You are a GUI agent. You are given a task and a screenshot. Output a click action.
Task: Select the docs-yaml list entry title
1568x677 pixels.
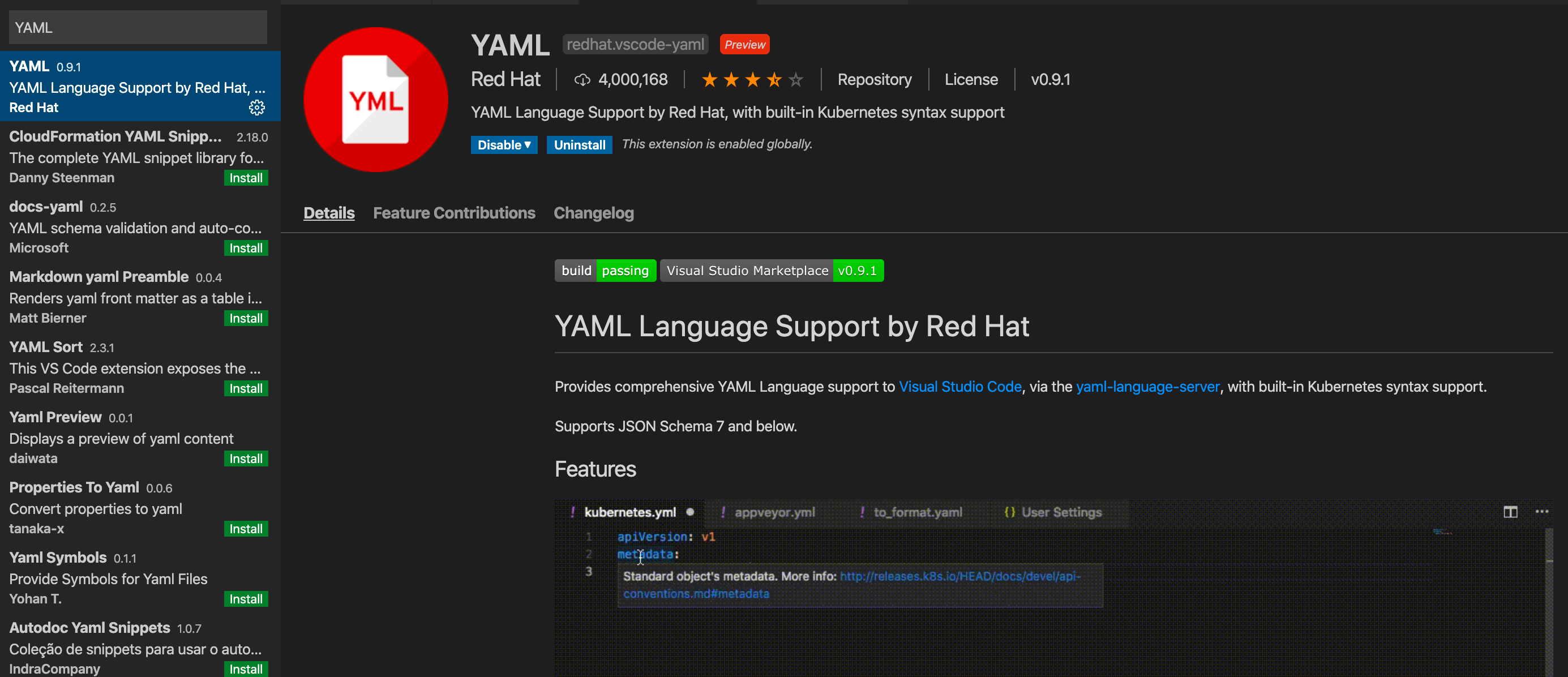pos(46,207)
